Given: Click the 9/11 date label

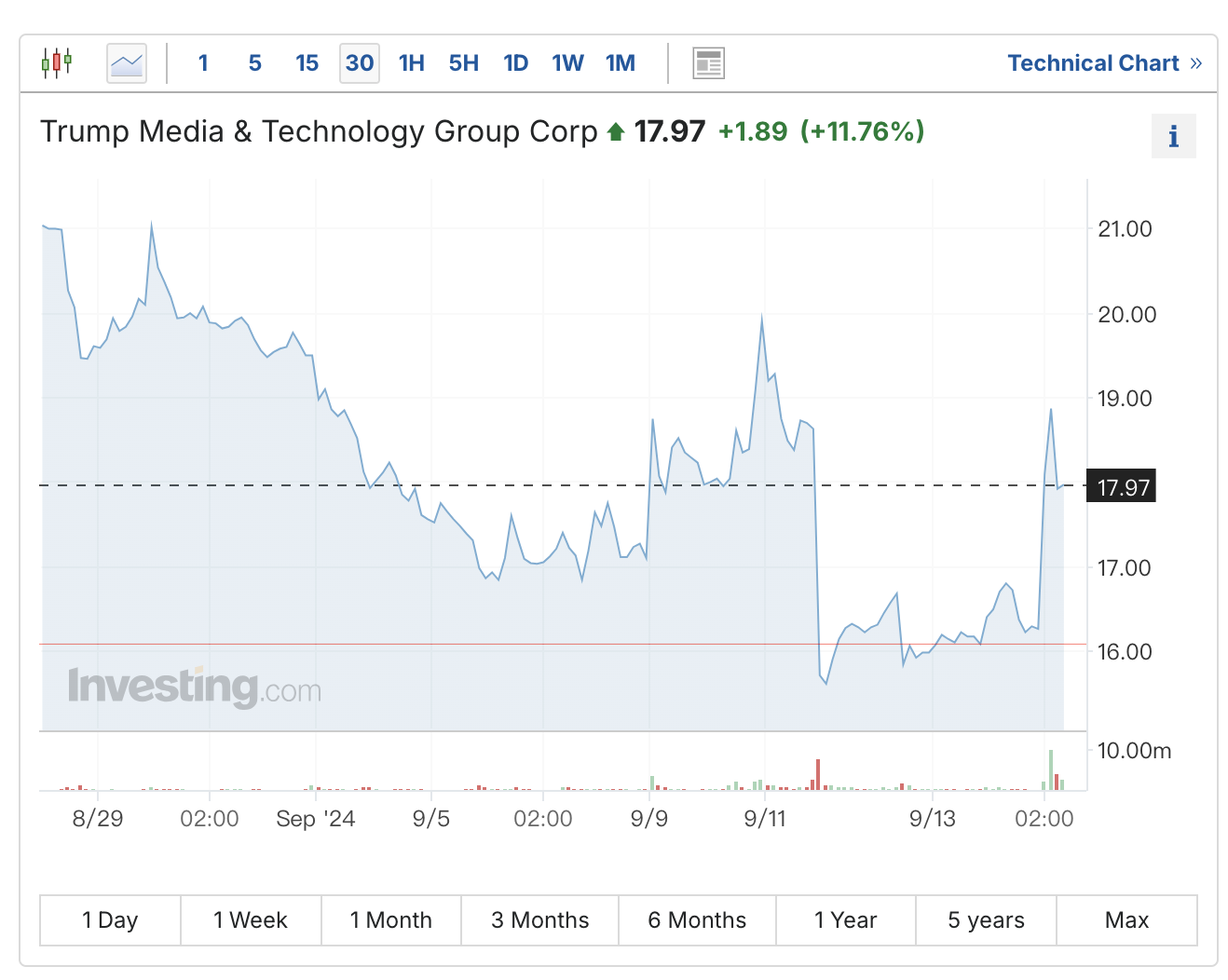Looking at the screenshot, I should [x=765, y=819].
